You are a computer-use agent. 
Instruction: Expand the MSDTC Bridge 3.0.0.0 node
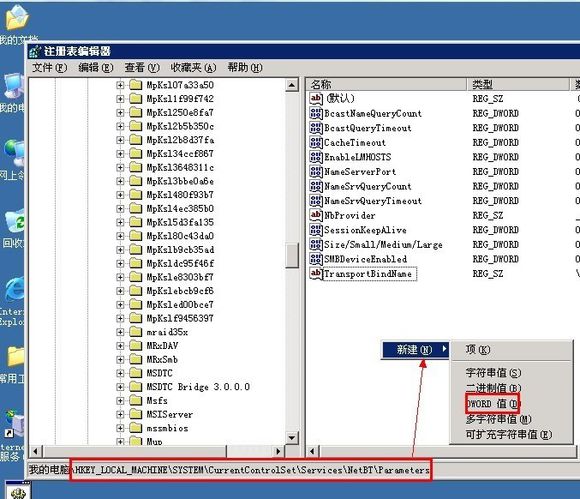click(x=120, y=387)
